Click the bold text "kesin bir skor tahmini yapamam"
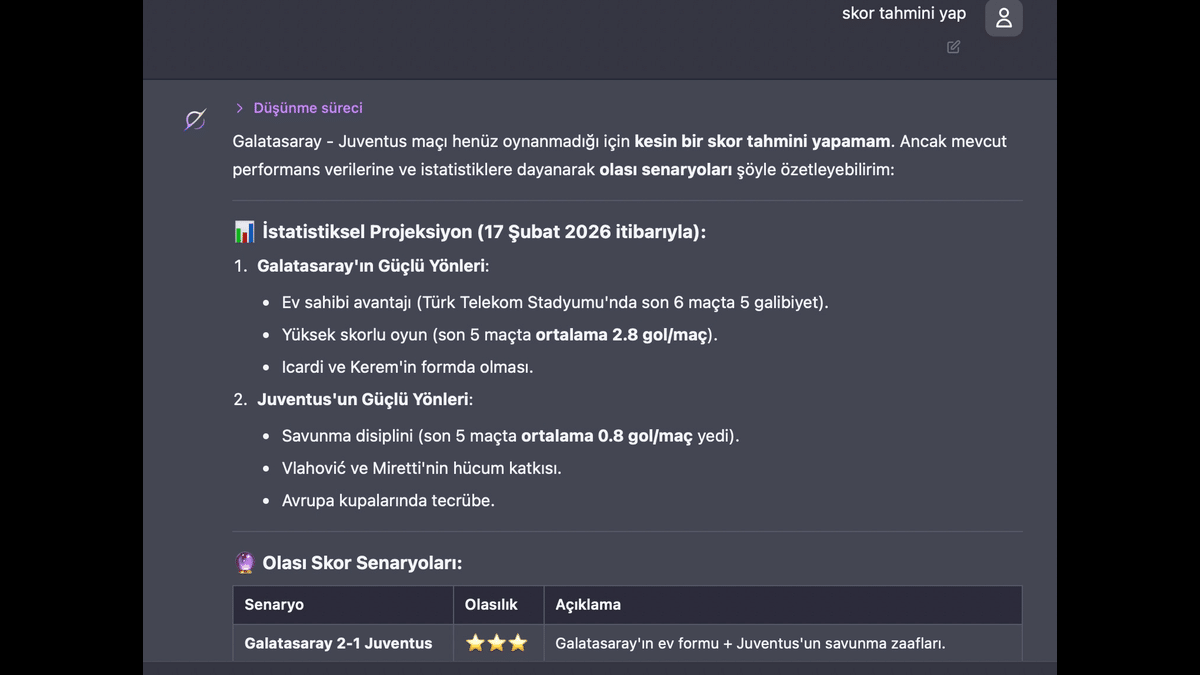1200x675 pixels. coord(762,141)
